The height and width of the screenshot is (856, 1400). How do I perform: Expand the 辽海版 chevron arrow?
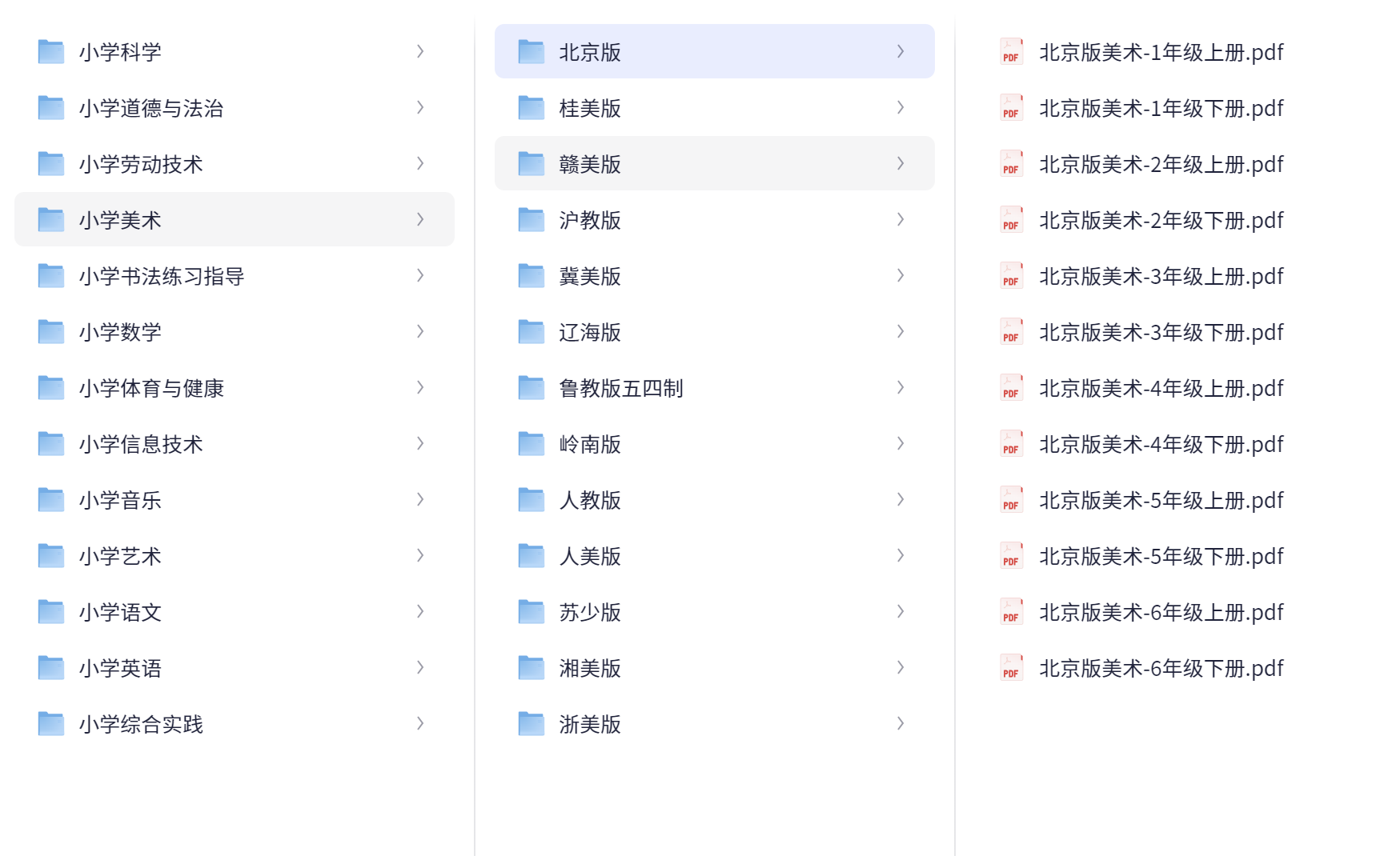[x=901, y=331]
